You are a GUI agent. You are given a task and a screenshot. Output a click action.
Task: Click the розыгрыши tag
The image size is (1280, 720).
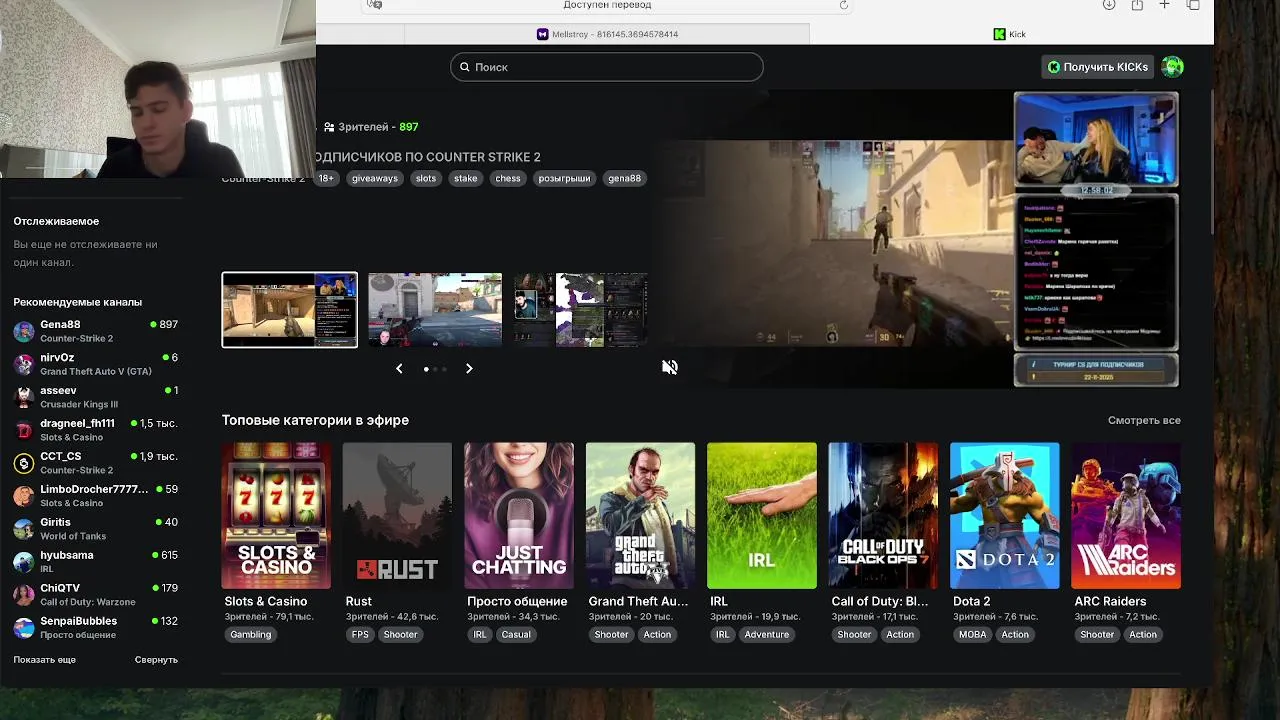pyautogui.click(x=564, y=178)
